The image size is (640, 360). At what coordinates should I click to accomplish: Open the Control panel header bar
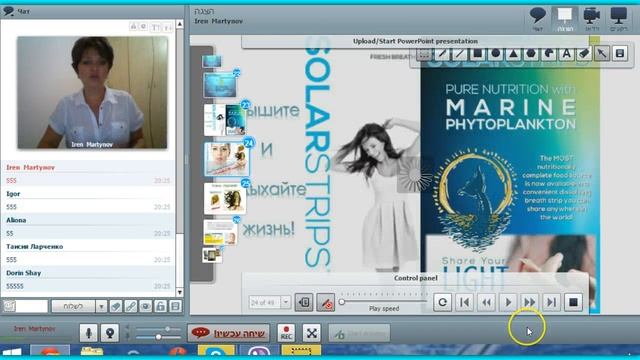(415, 278)
